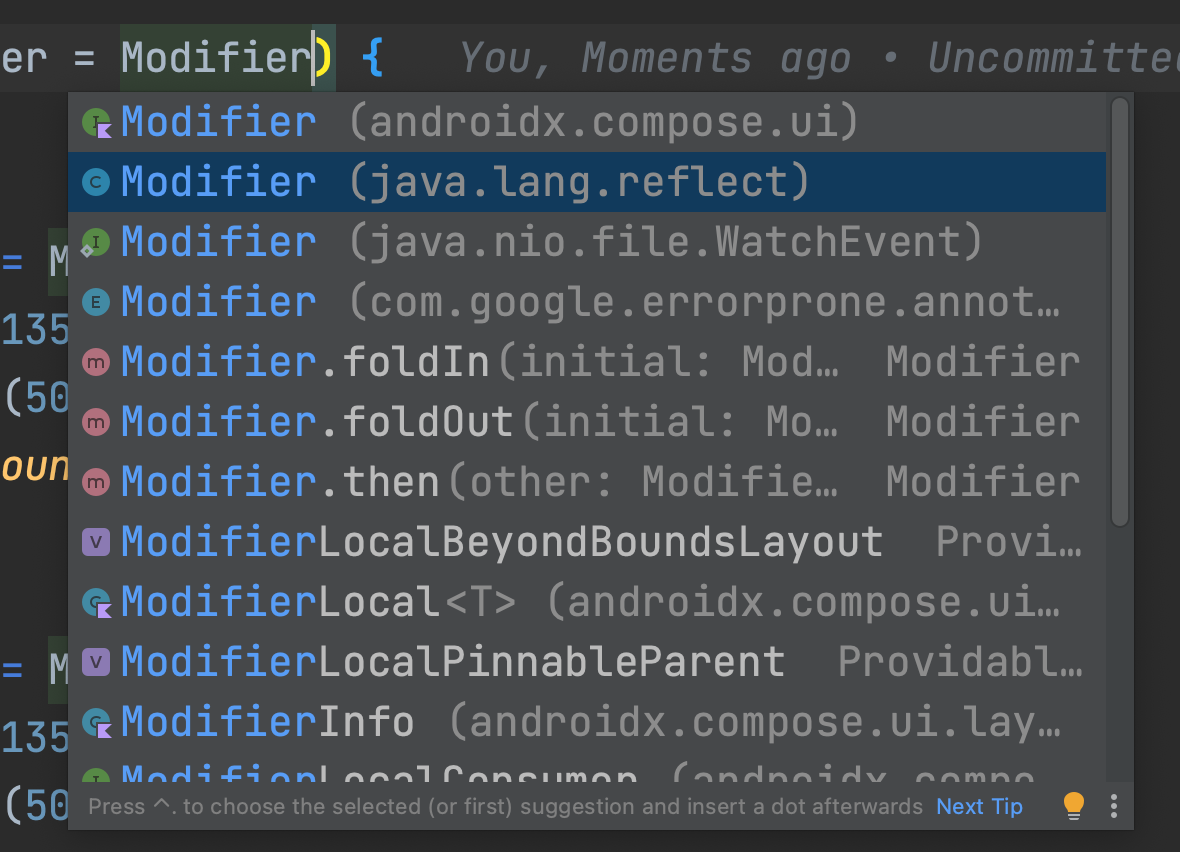Image resolution: width=1180 pixels, height=852 pixels.
Task: Choose Modifier (java.lang.reflect) suggestion
Action: (x=587, y=182)
